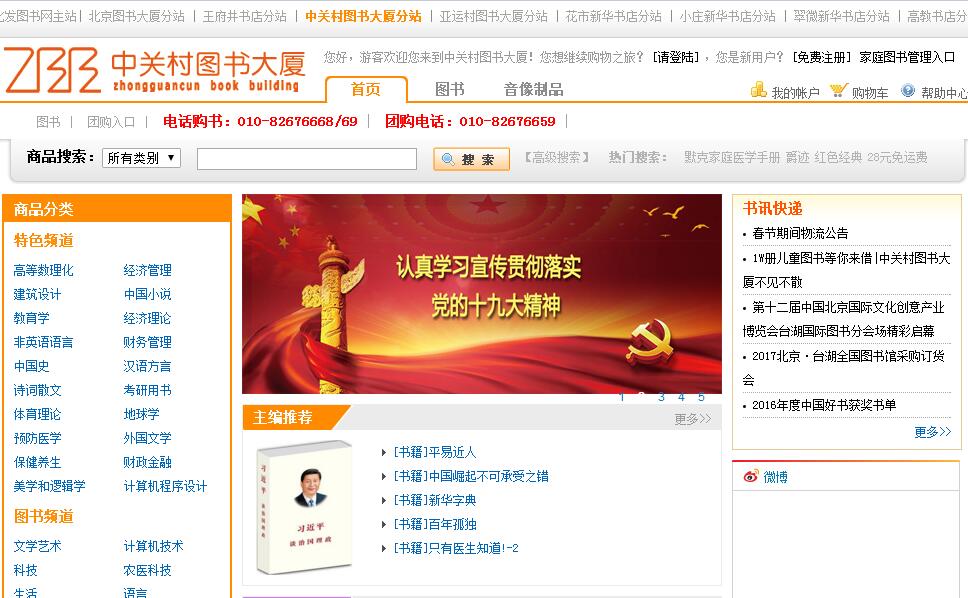Open the Xi Jinping book cover thumbnail
This screenshot has height=598, width=968.
click(x=304, y=507)
